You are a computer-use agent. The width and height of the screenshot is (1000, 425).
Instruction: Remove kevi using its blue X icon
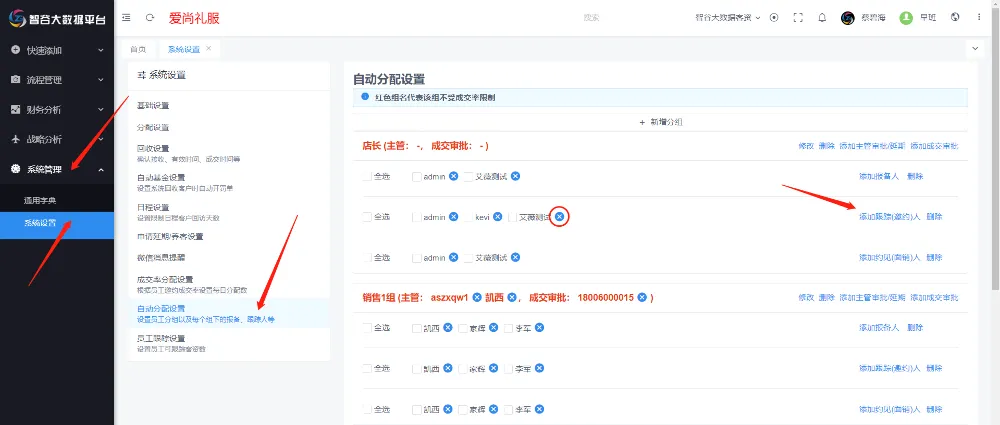point(497,216)
